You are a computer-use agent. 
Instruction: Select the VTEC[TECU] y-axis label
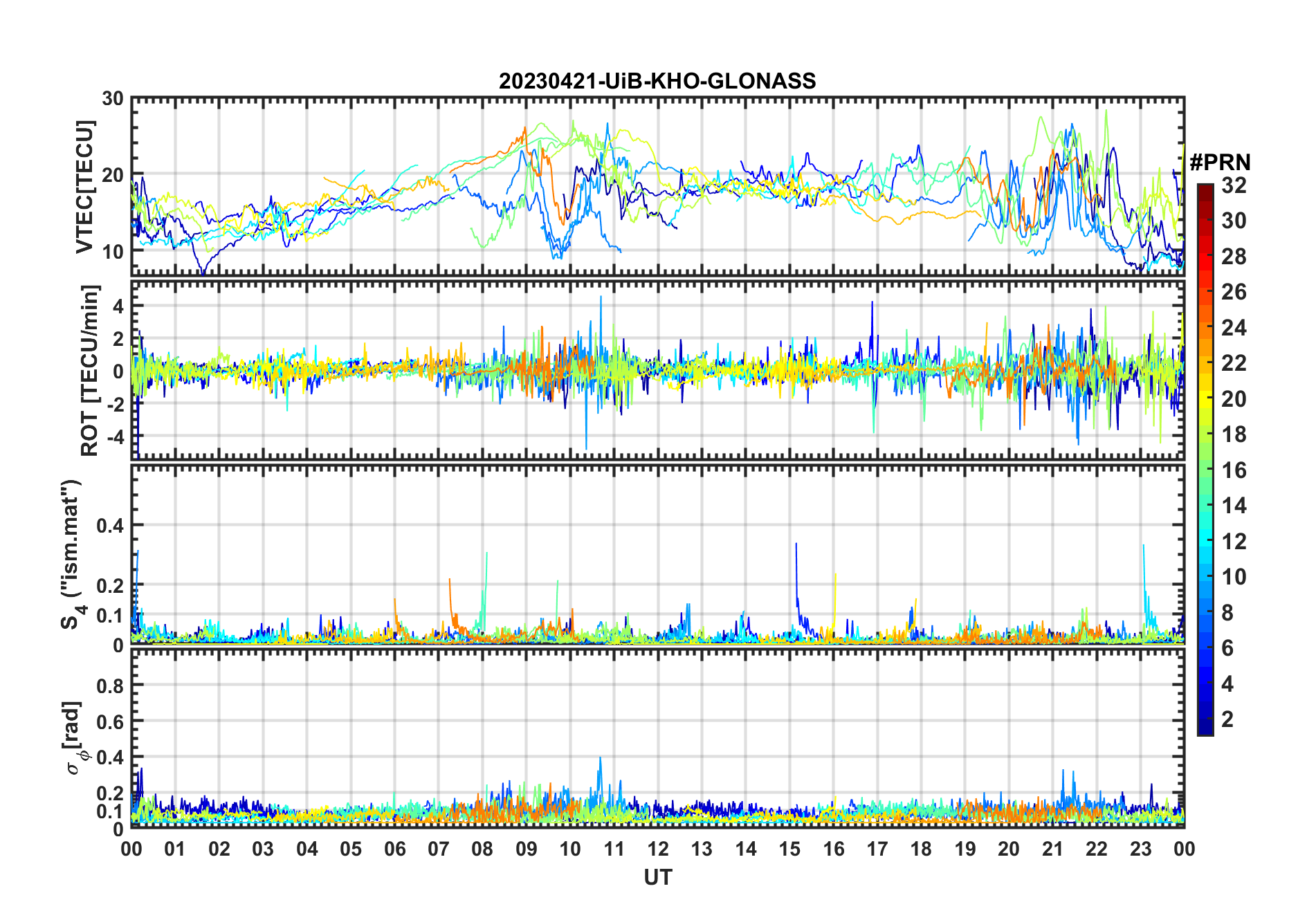[x=84, y=187]
